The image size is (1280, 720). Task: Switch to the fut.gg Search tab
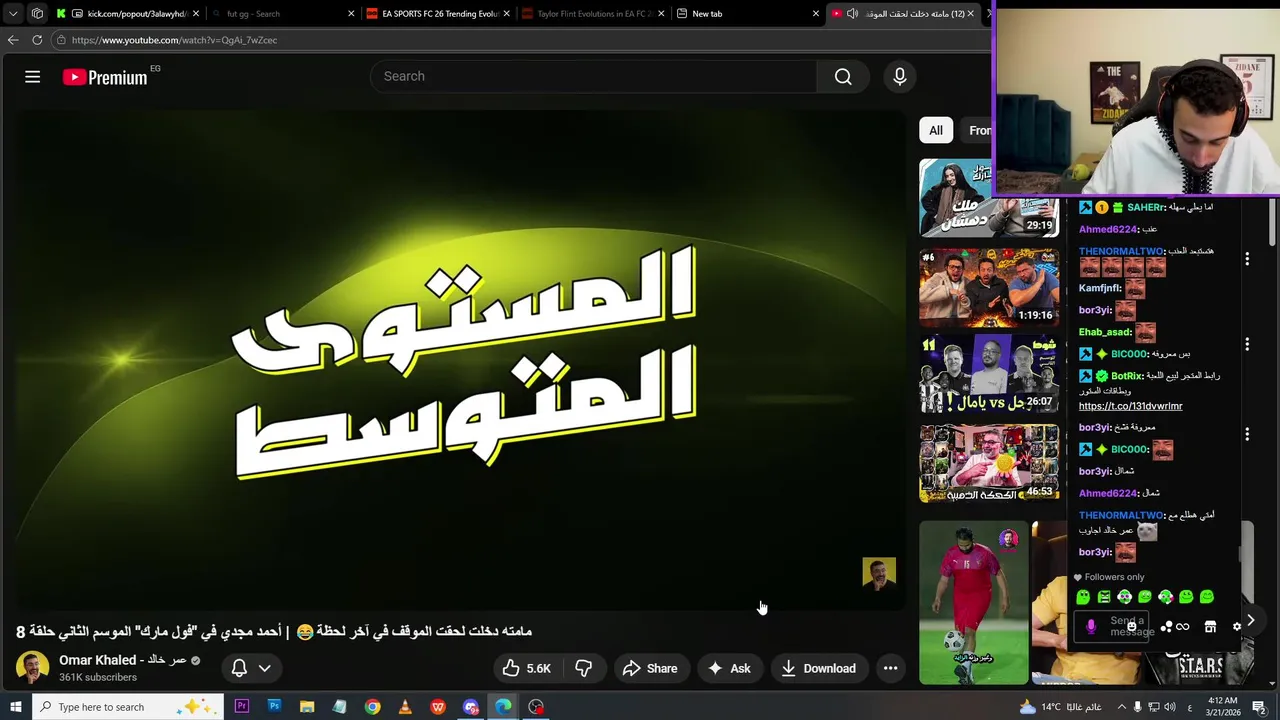285,14
